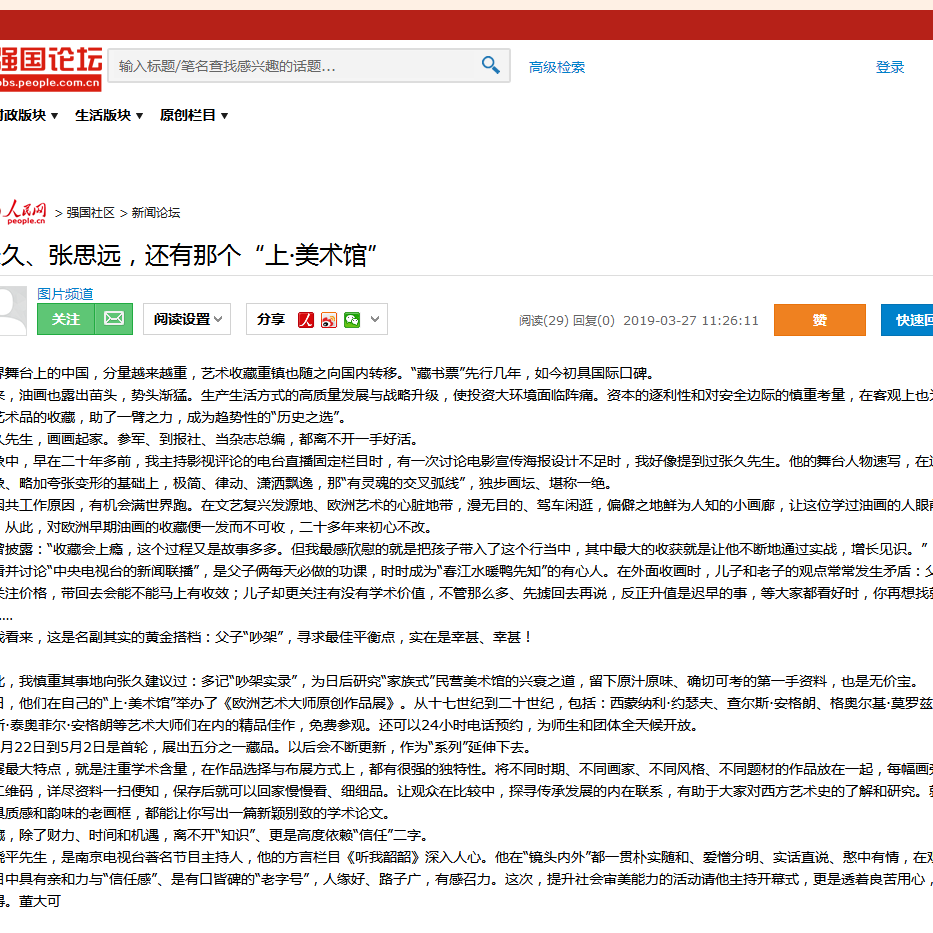Image resolution: width=933 pixels, height=933 pixels.
Task: Click the signature text “董大可”
Action: tap(40, 901)
